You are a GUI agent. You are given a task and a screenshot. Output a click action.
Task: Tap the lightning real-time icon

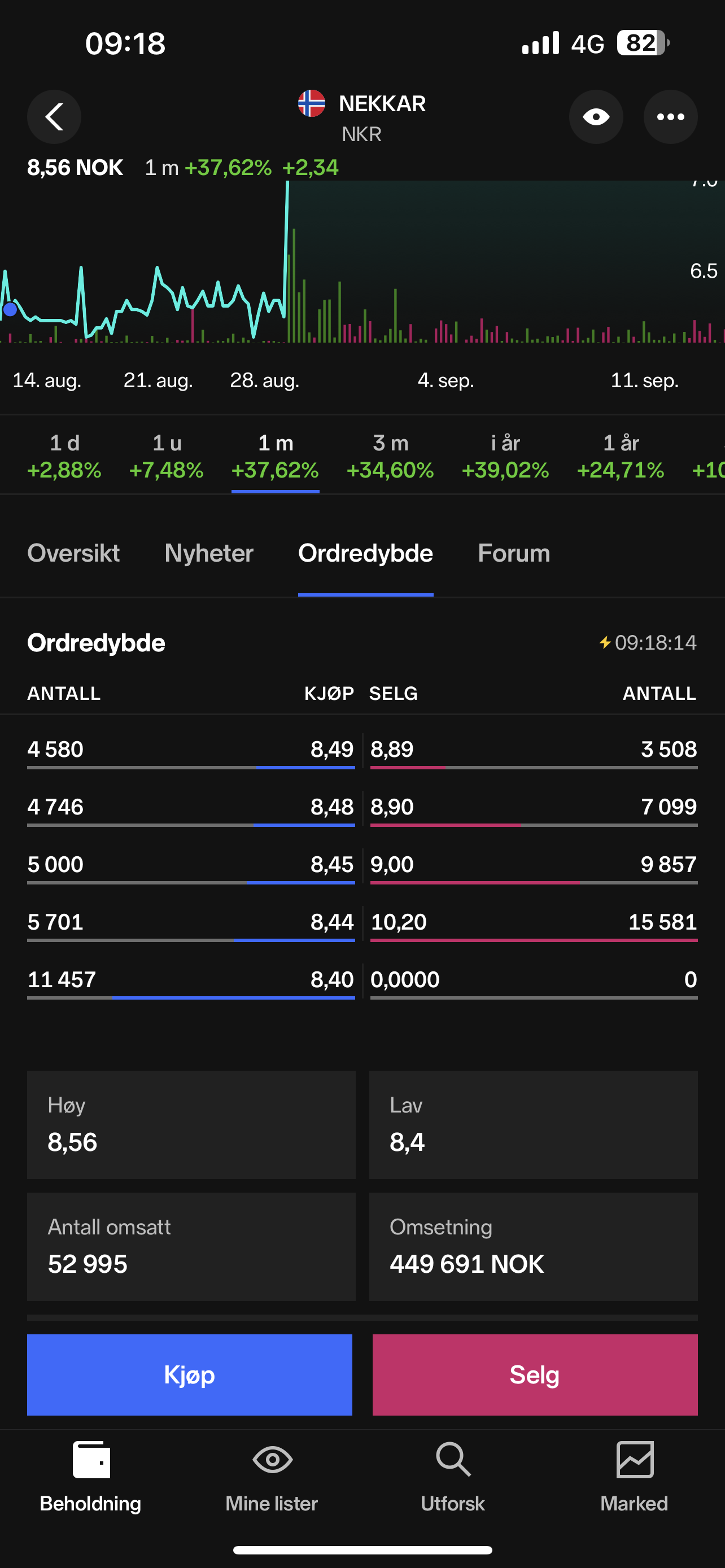coord(605,643)
